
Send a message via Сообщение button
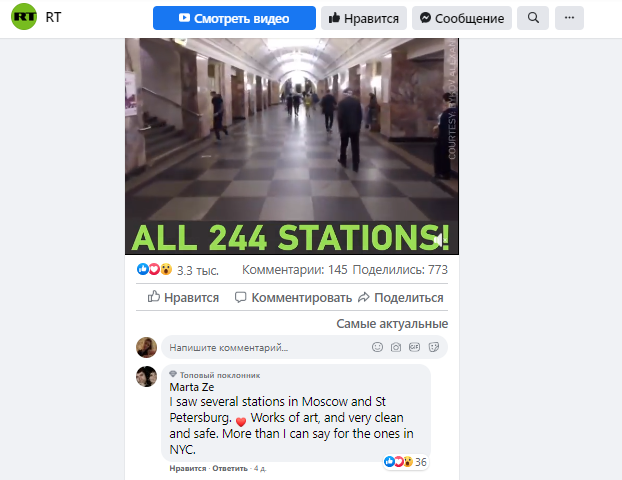(462, 18)
